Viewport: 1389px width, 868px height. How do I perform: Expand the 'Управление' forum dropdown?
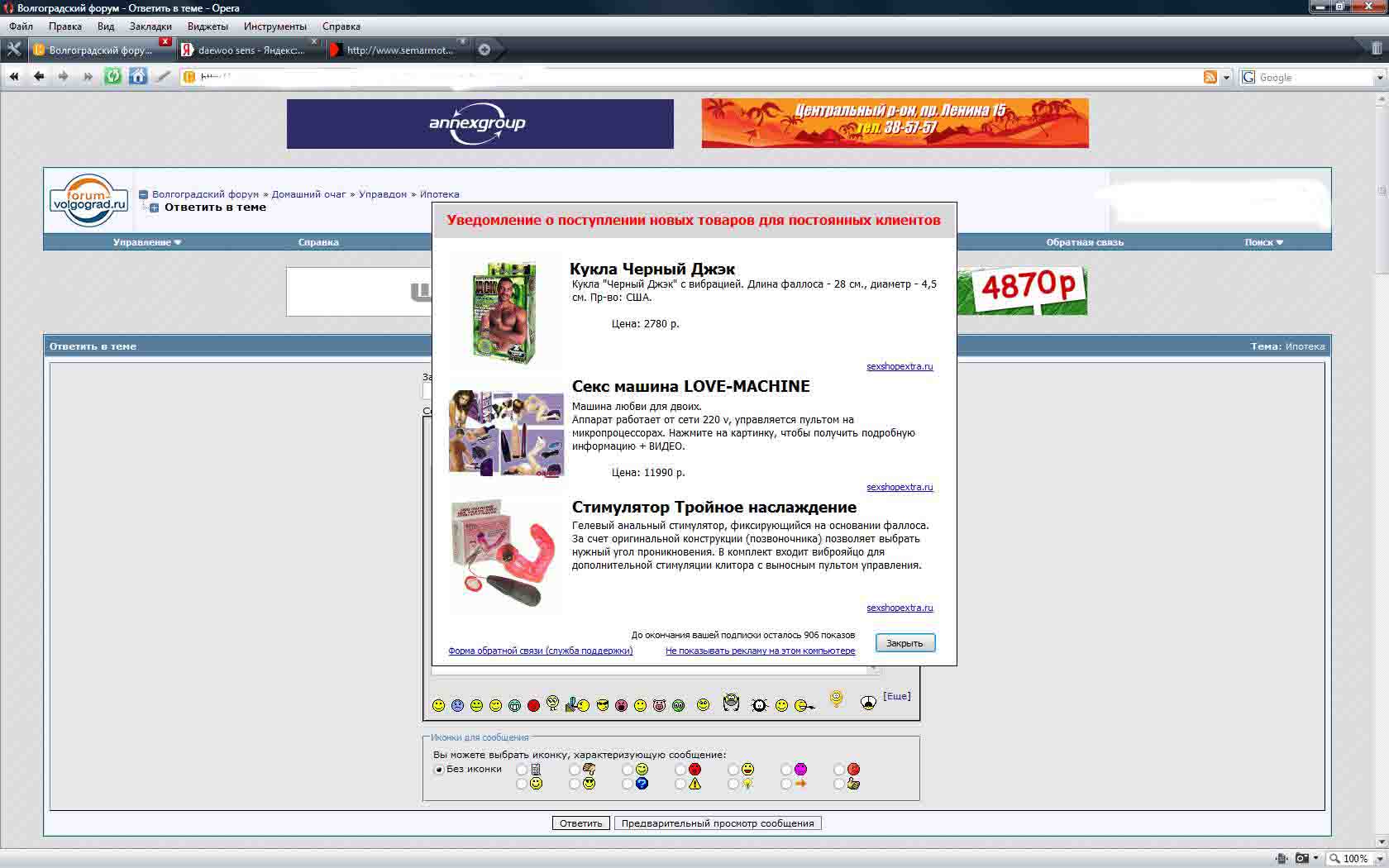(x=147, y=242)
